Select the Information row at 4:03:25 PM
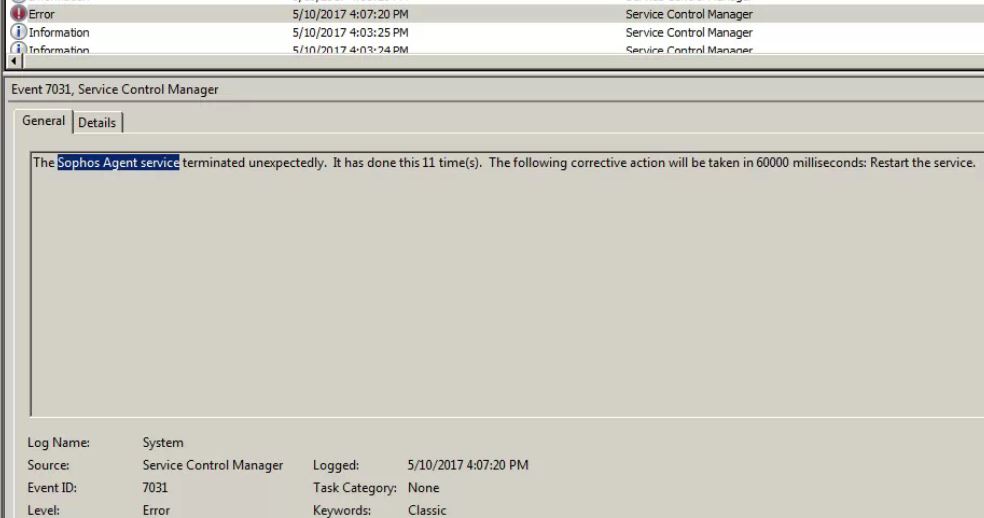Viewport: 984px width, 518px height. pos(495,32)
